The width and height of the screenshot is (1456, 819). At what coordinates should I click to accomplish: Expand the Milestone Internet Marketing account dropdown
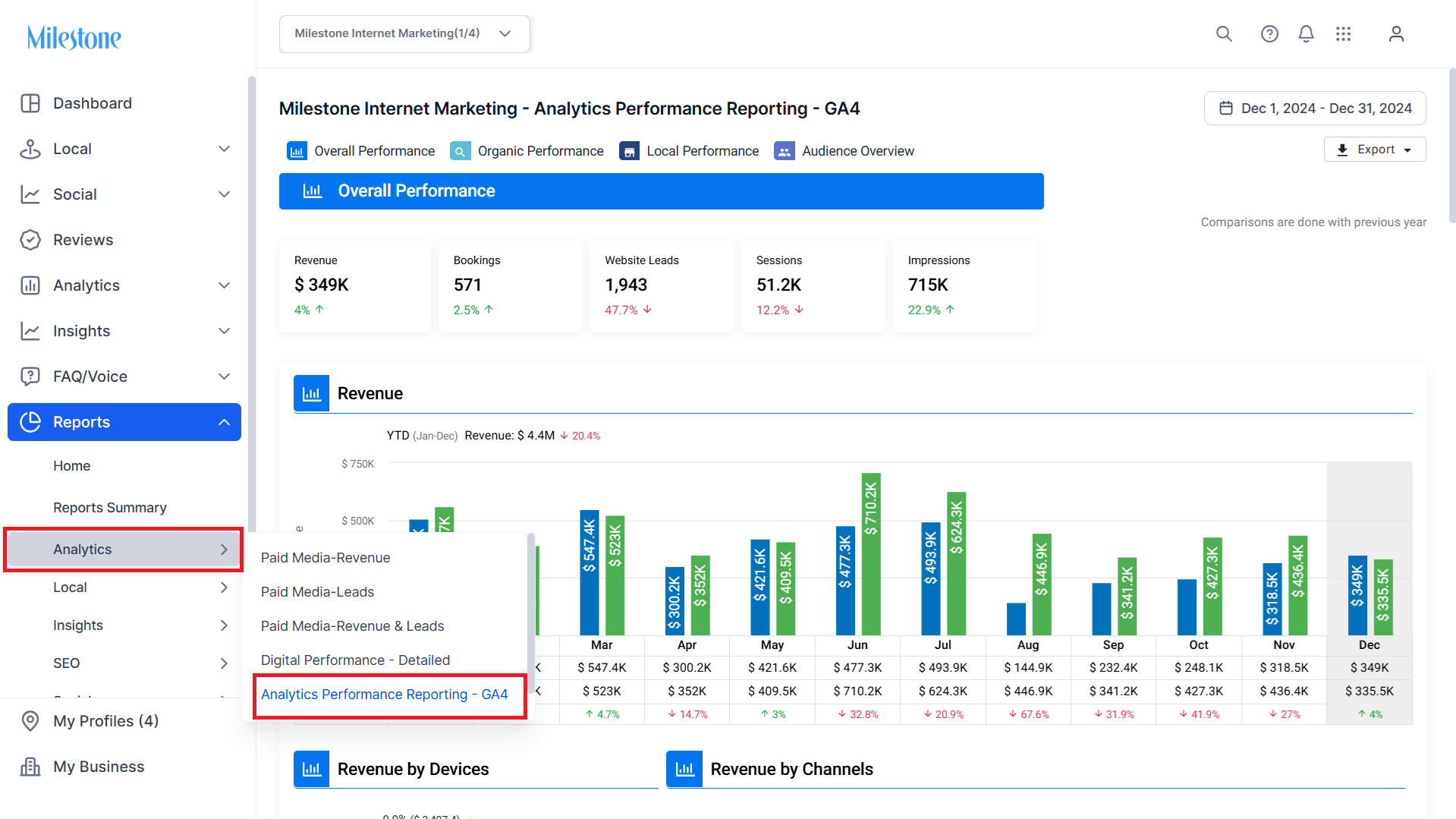pos(404,33)
